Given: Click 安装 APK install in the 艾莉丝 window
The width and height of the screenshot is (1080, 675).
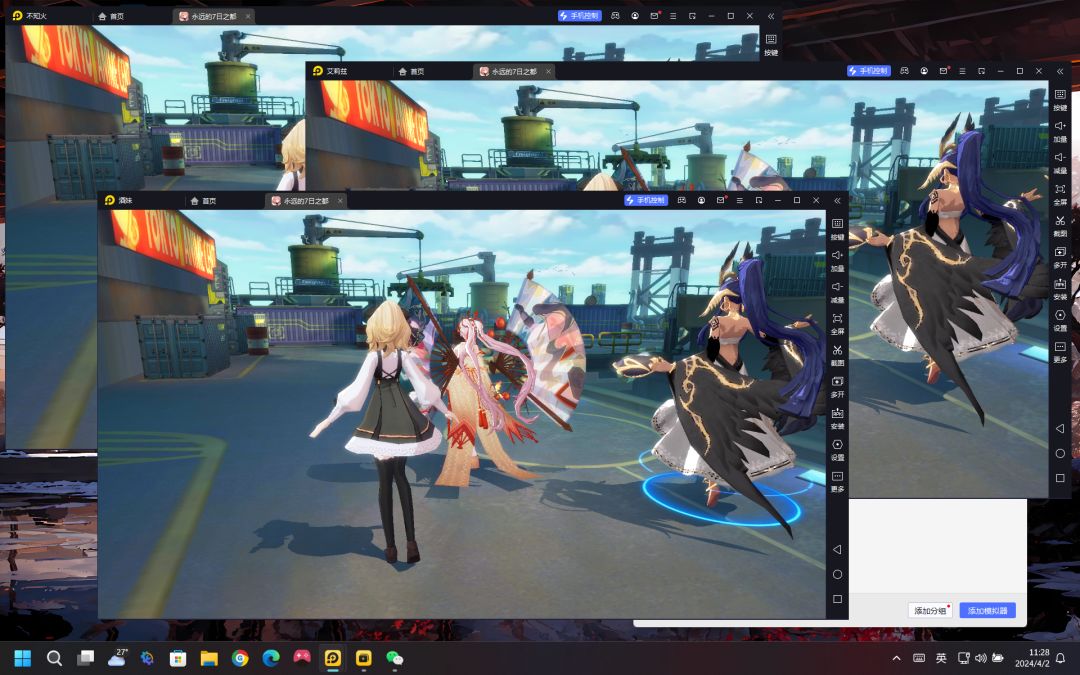Looking at the screenshot, I should click(1060, 289).
